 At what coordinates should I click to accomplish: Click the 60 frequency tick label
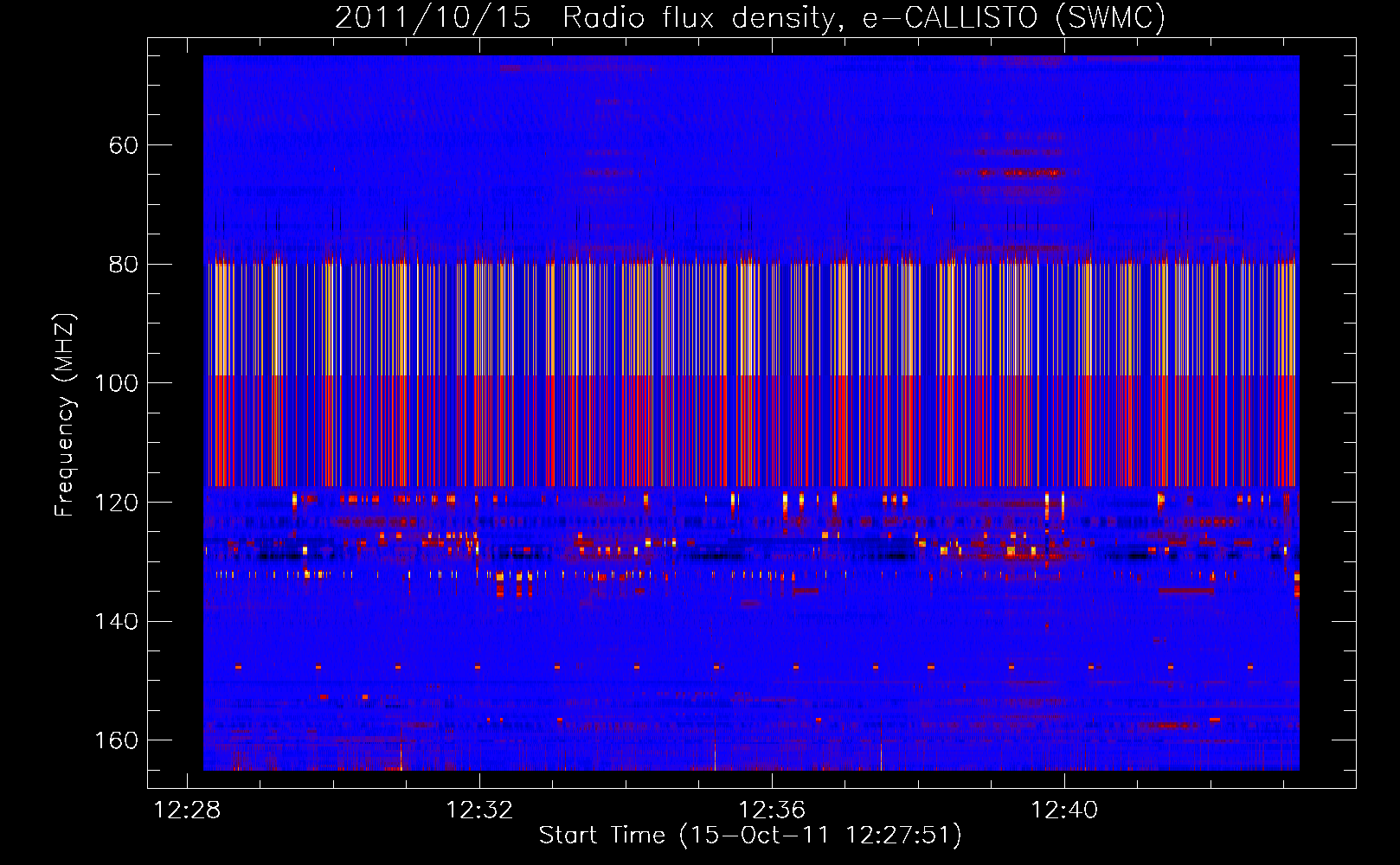click(124, 145)
